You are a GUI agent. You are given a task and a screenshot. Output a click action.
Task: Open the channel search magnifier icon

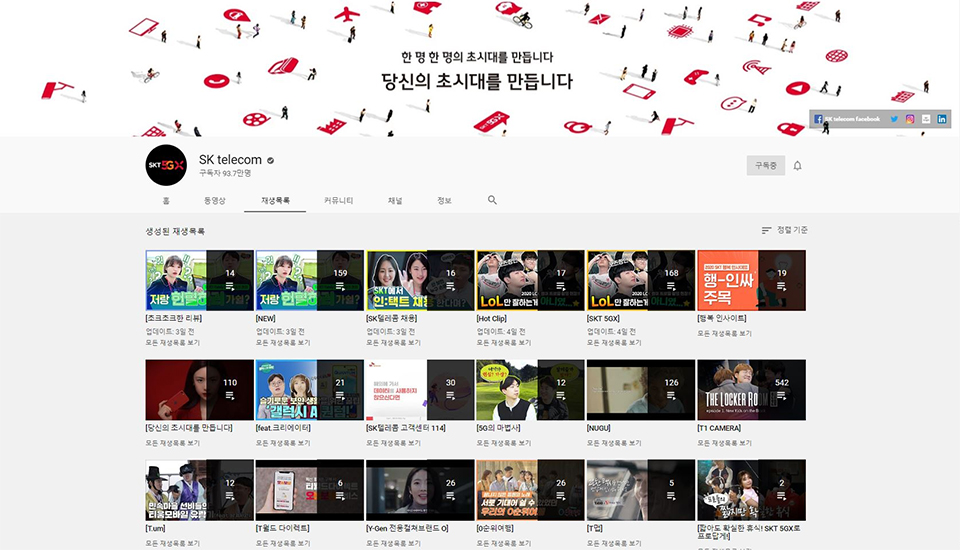pyautogui.click(x=492, y=200)
